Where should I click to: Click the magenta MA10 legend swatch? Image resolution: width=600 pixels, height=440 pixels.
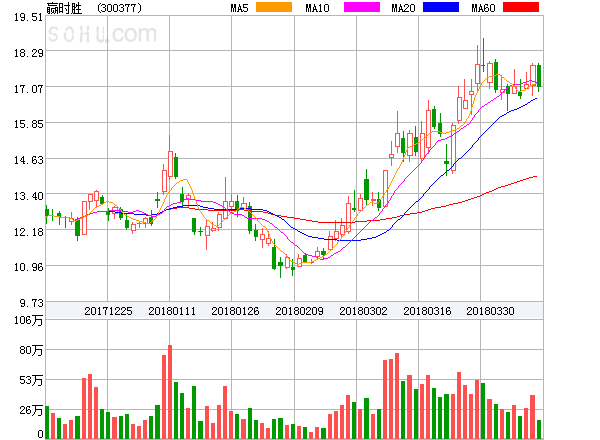click(x=362, y=7)
